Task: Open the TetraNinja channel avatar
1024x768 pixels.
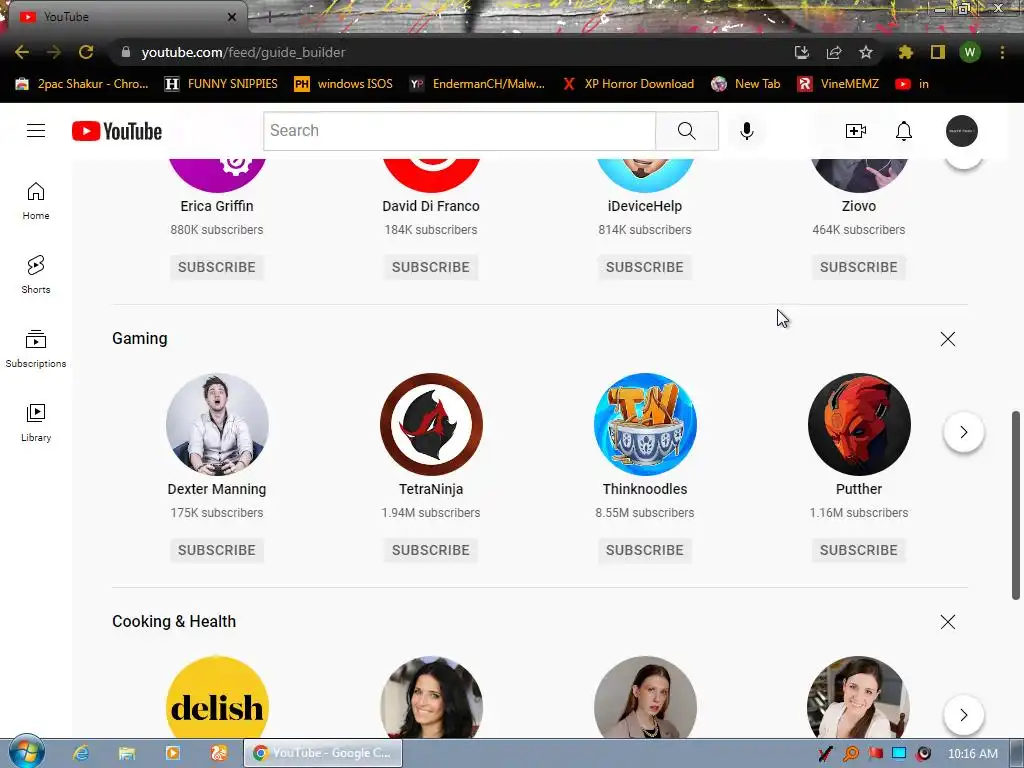Action: pos(431,424)
